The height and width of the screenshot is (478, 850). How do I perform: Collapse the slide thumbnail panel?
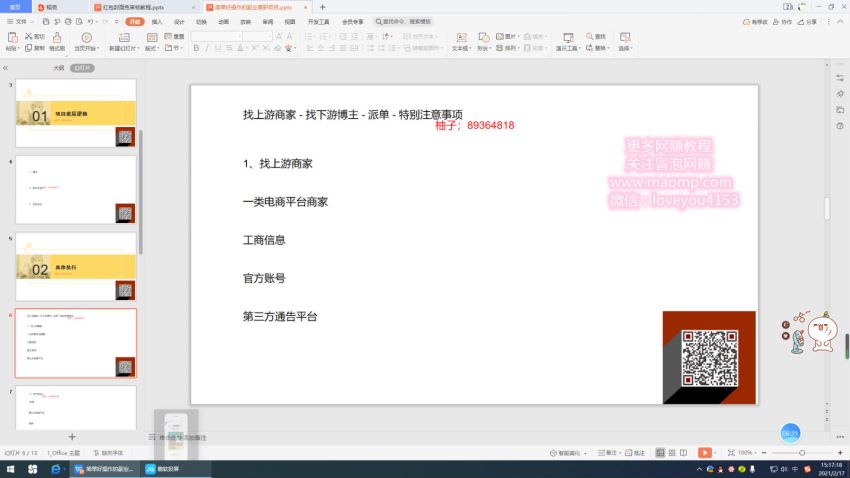click(x=5, y=68)
